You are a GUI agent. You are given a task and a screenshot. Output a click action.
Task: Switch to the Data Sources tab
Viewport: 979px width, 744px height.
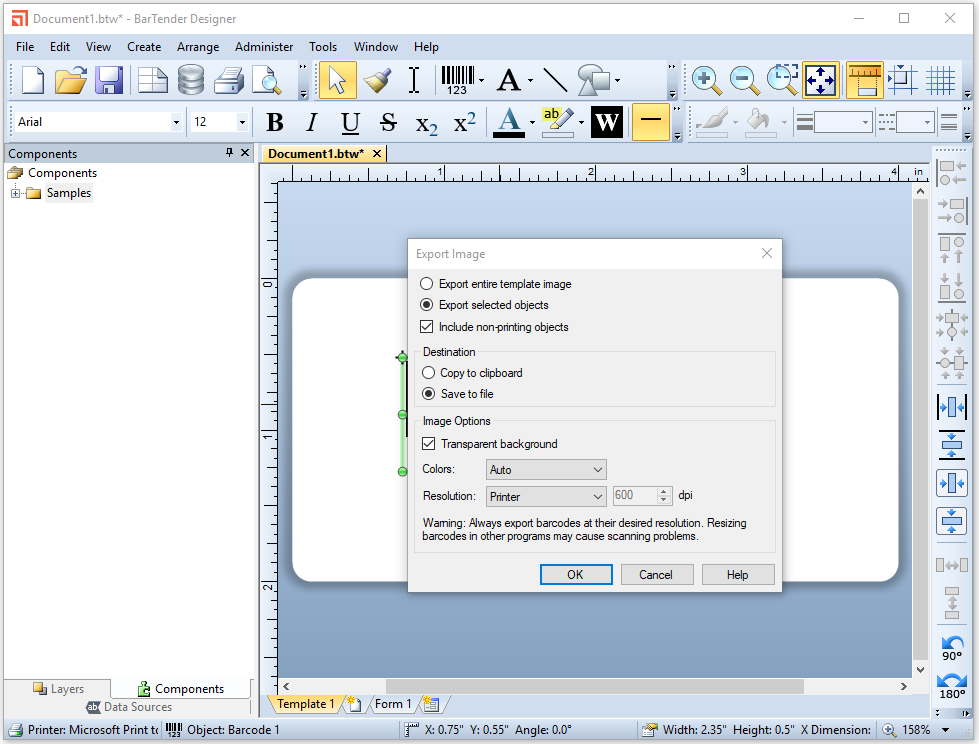click(129, 707)
